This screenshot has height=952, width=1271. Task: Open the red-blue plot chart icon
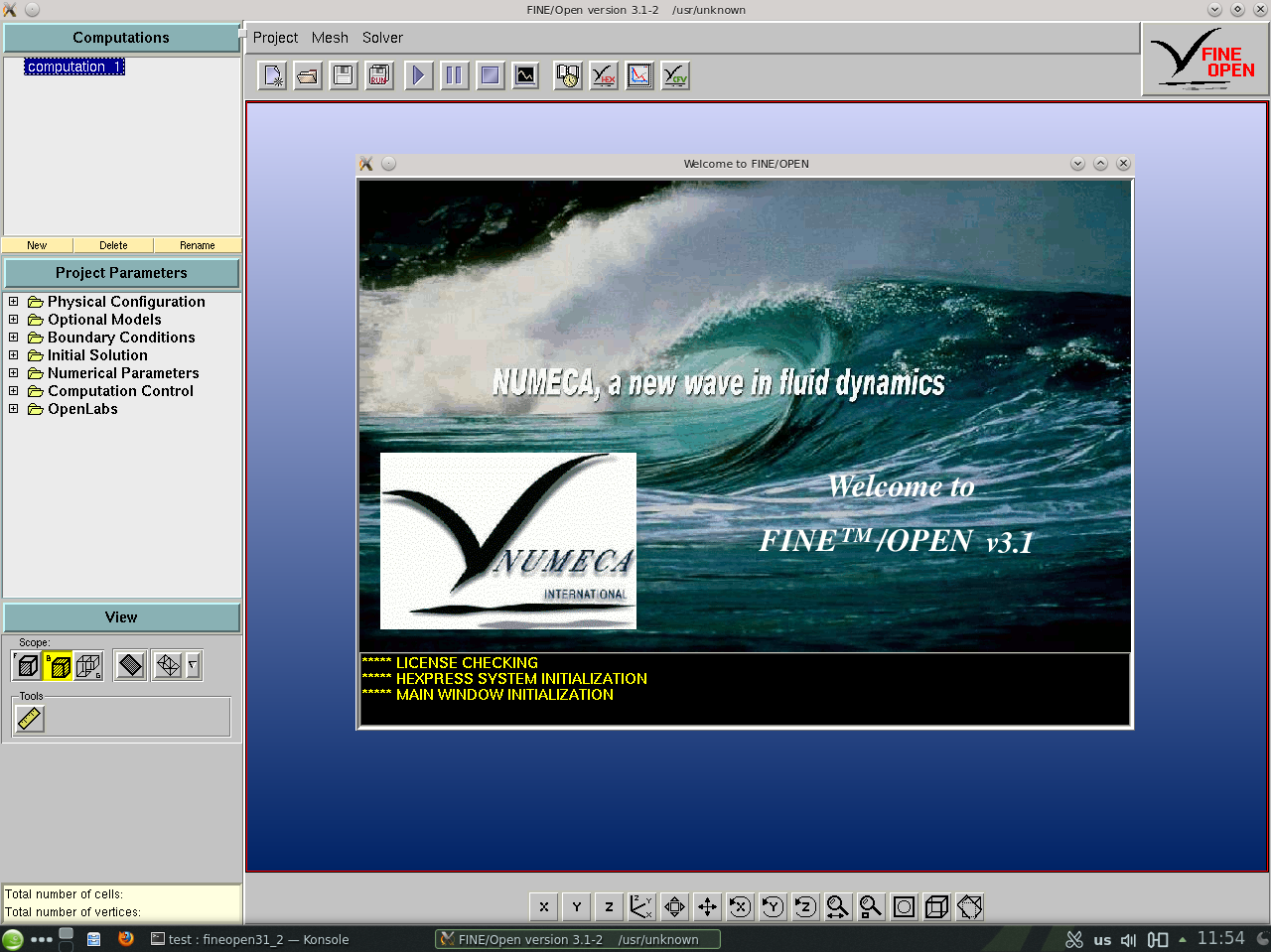(639, 75)
